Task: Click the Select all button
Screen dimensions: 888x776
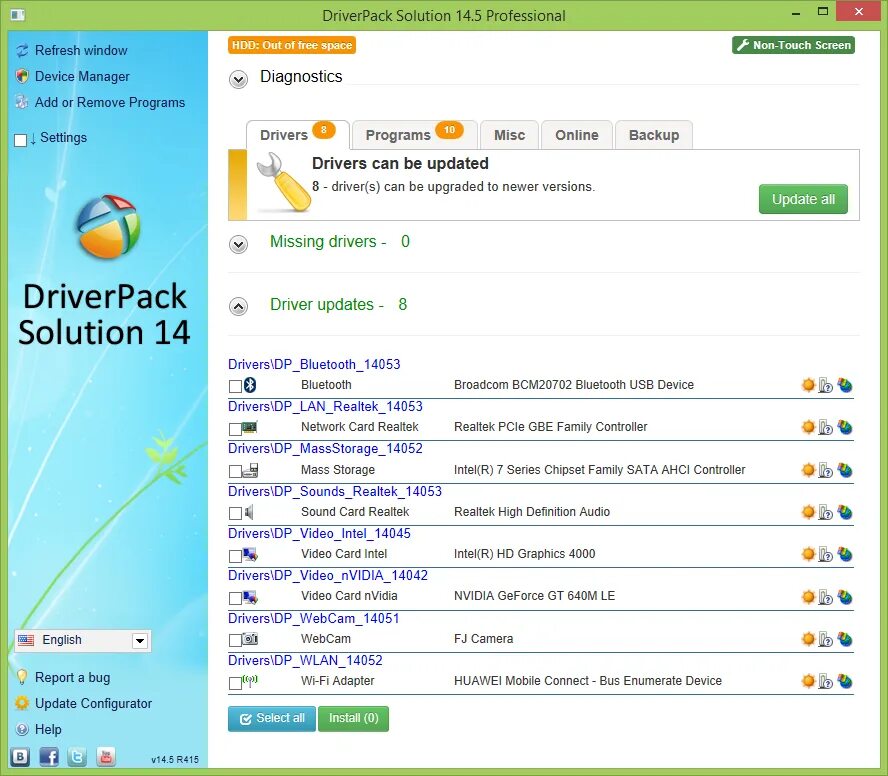Action: point(272,718)
